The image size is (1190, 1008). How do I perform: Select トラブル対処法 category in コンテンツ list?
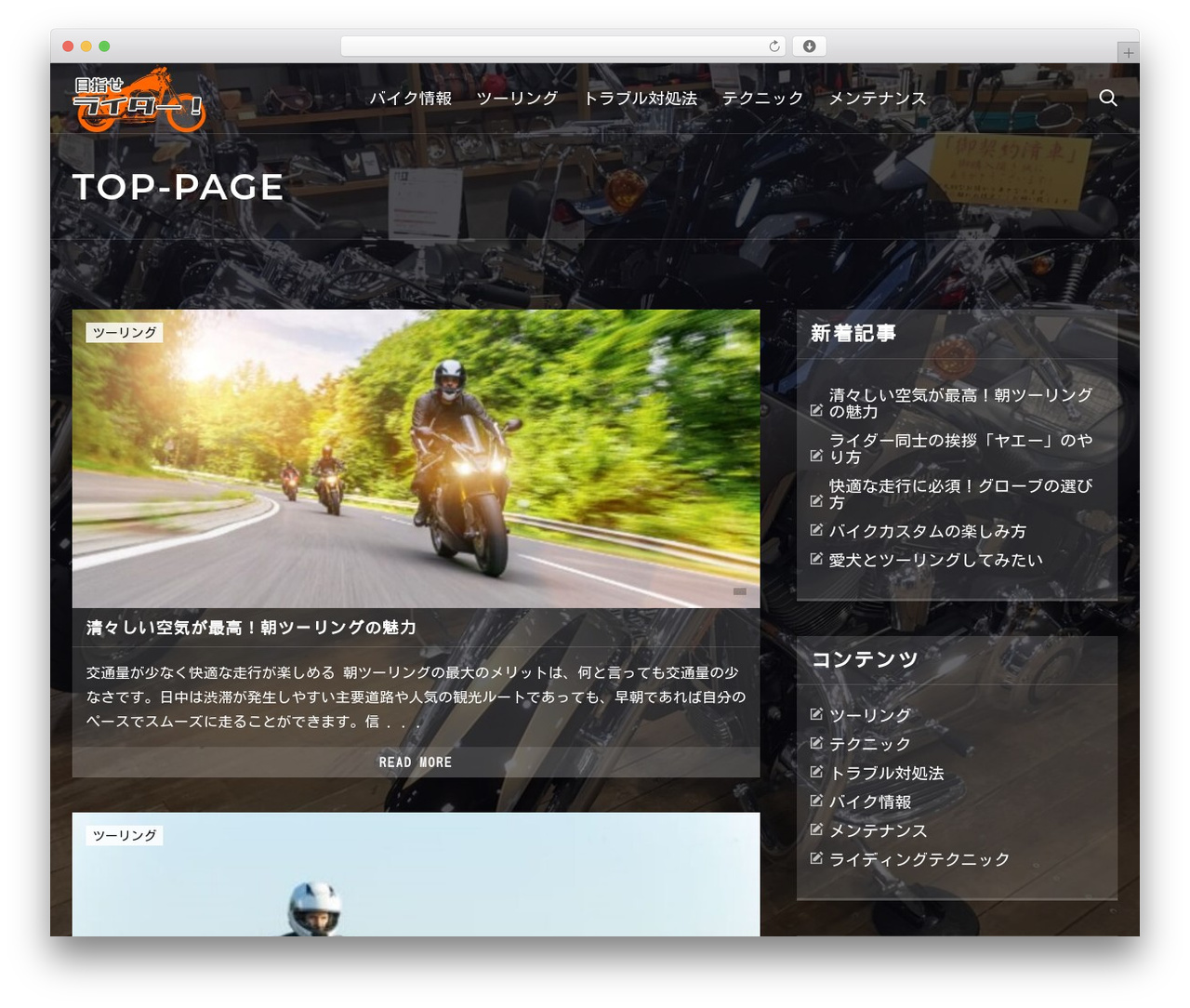(887, 773)
